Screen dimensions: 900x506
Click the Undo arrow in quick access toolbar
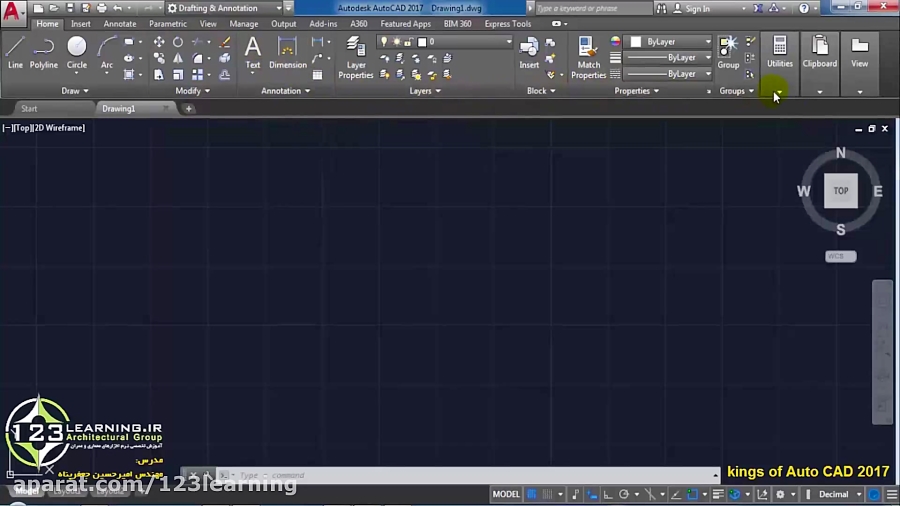click(x=117, y=8)
